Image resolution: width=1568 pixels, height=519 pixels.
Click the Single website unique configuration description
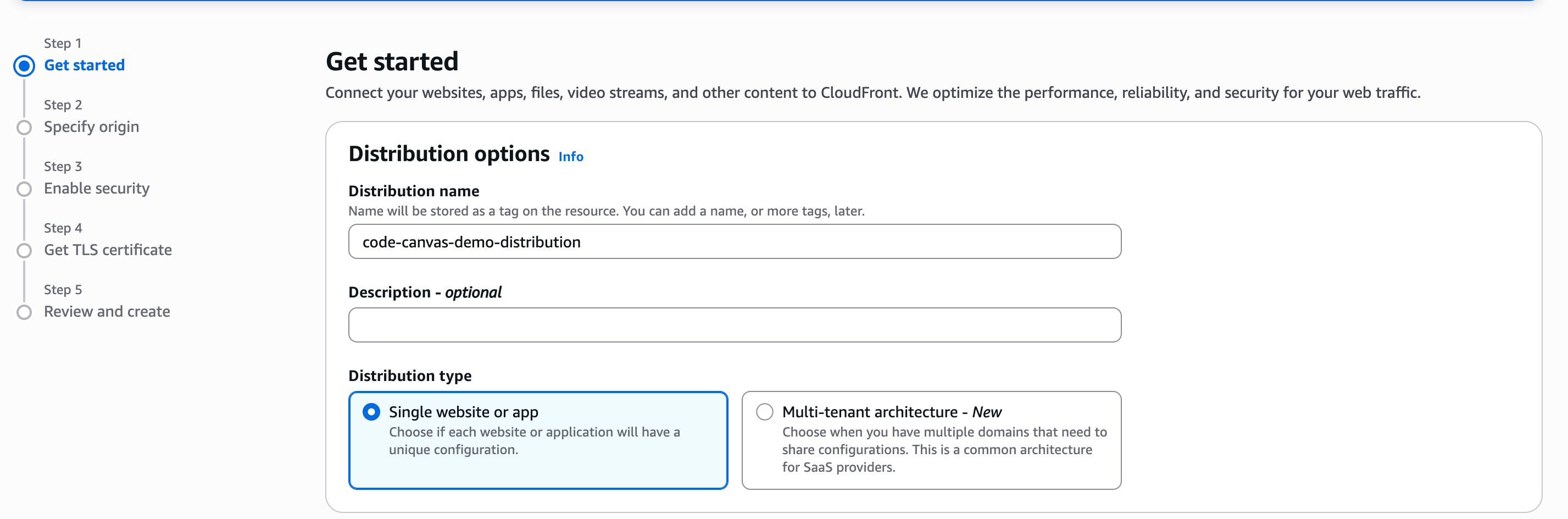tap(534, 440)
